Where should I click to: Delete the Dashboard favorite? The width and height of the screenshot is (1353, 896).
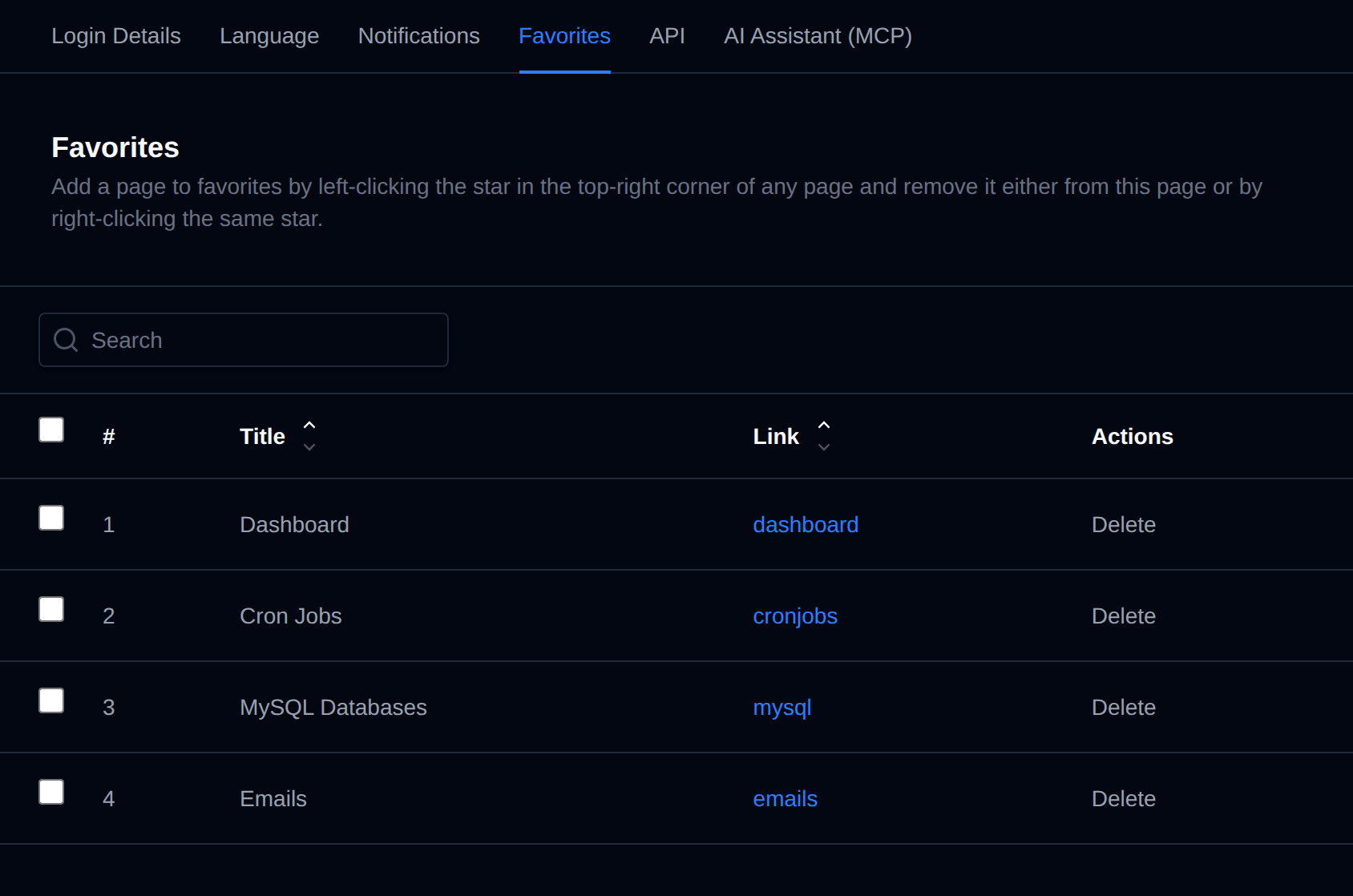(1124, 525)
